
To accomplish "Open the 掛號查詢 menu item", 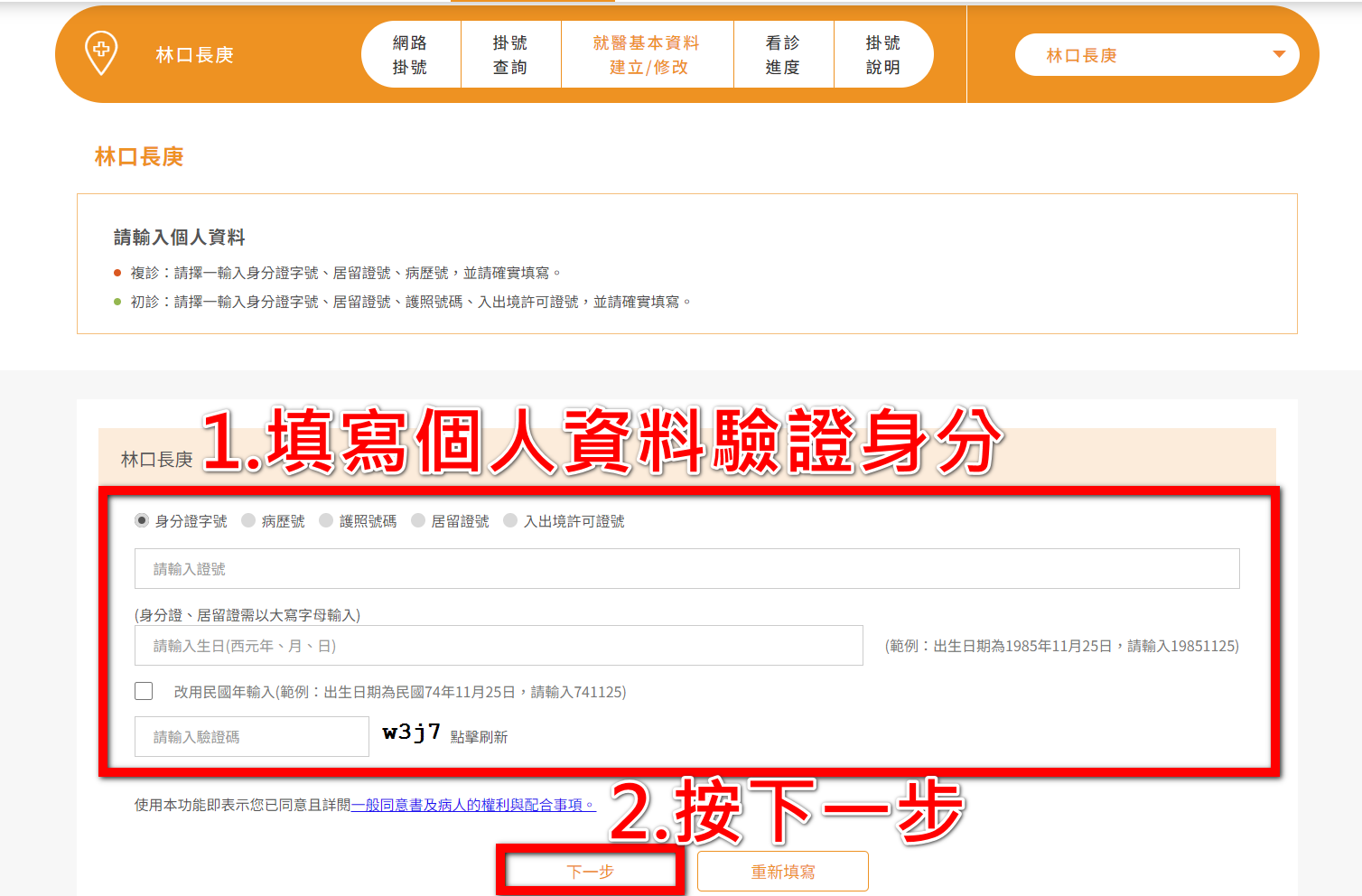I will tap(510, 55).
